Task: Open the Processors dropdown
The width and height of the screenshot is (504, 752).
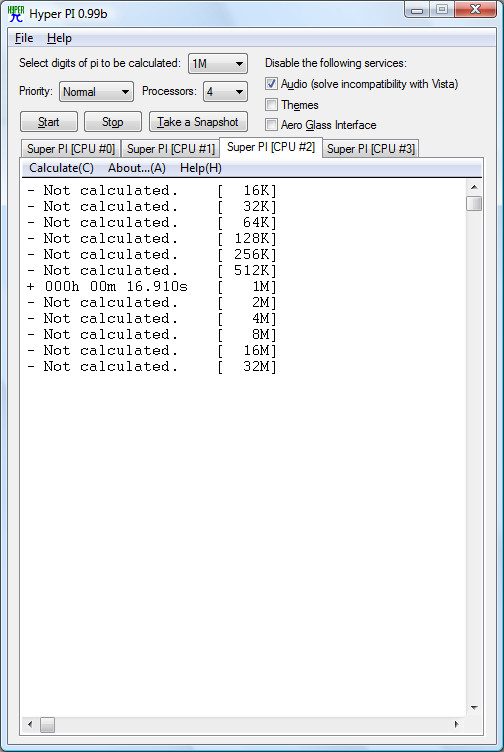Action: [225, 92]
